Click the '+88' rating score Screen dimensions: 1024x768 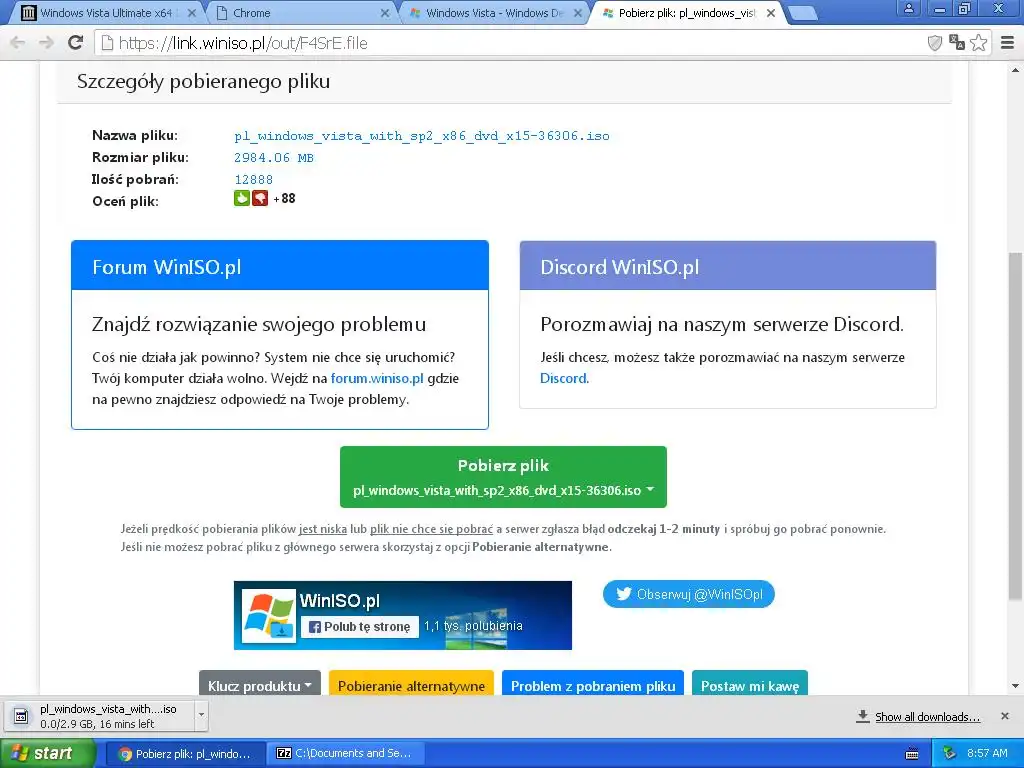pos(284,199)
